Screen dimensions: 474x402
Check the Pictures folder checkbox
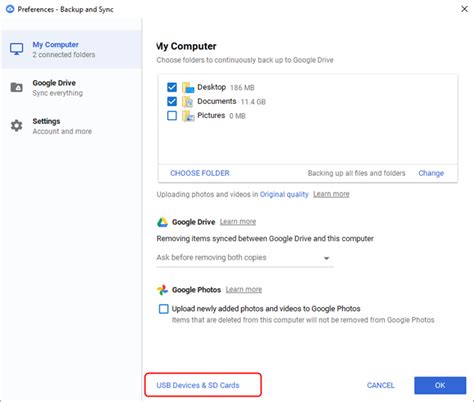[172, 116]
